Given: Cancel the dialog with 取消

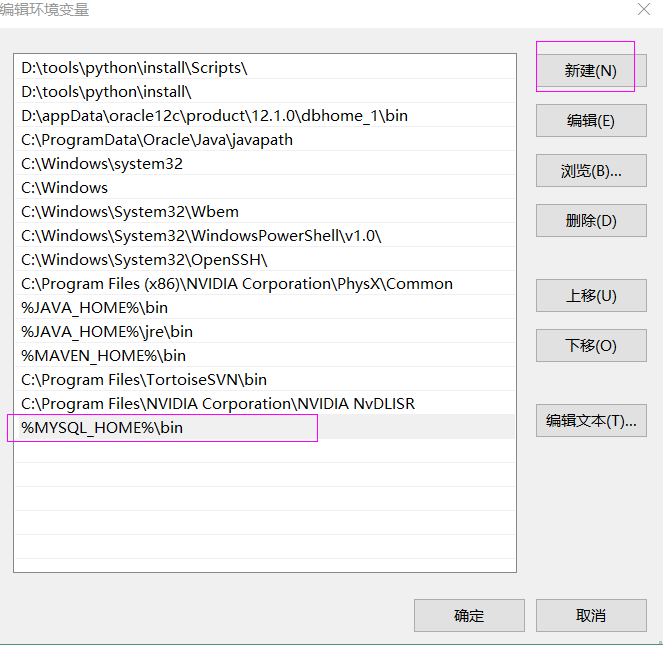Looking at the screenshot, I should [x=591, y=616].
